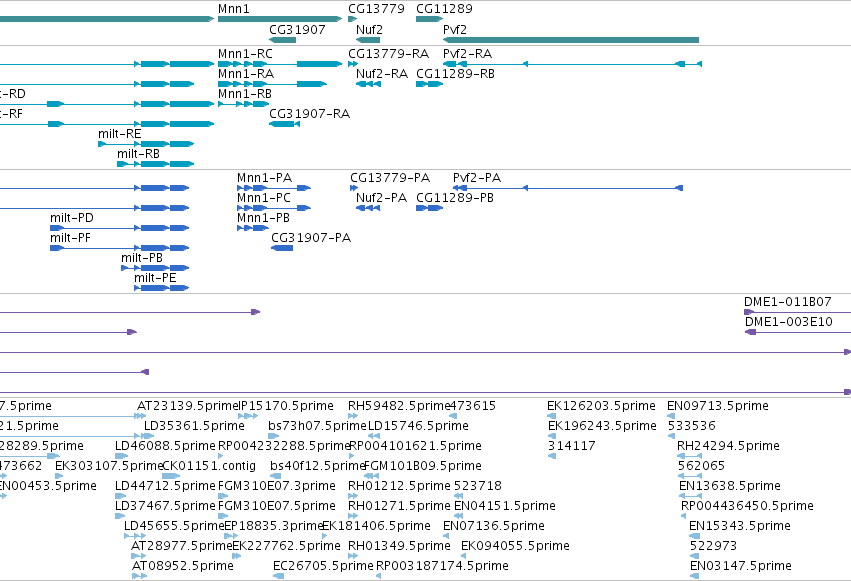
Task: Select the RP004232288.5prime EST label
Action: tap(284, 446)
